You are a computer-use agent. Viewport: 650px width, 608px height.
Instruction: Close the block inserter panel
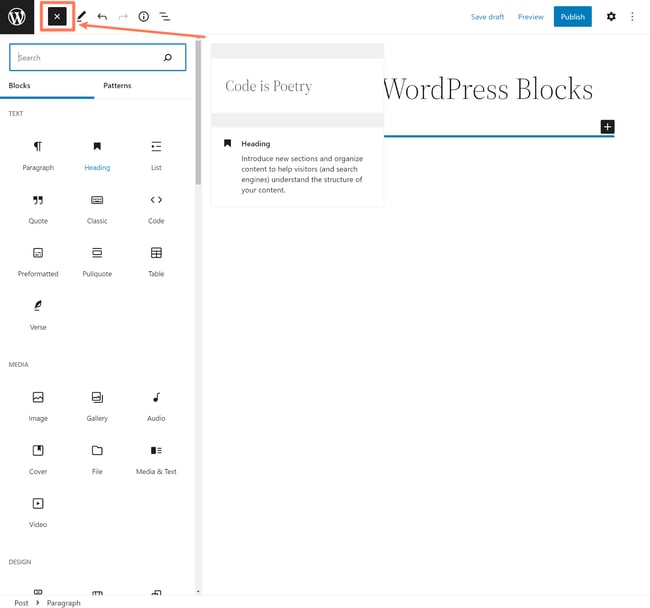click(x=57, y=17)
